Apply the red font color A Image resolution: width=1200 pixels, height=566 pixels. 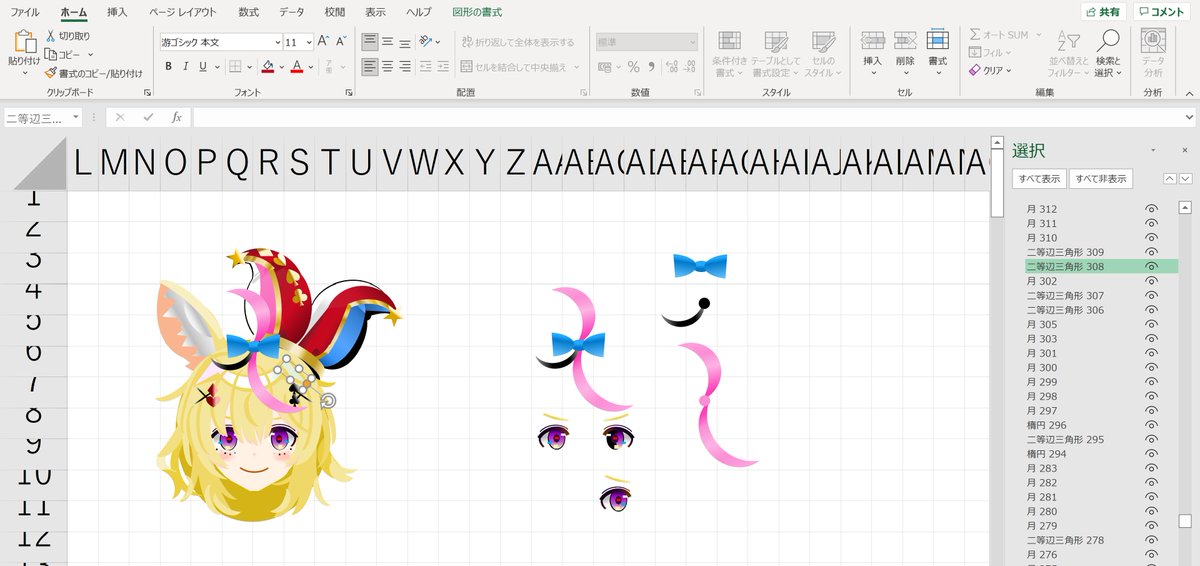pyautogui.click(x=296, y=67)
